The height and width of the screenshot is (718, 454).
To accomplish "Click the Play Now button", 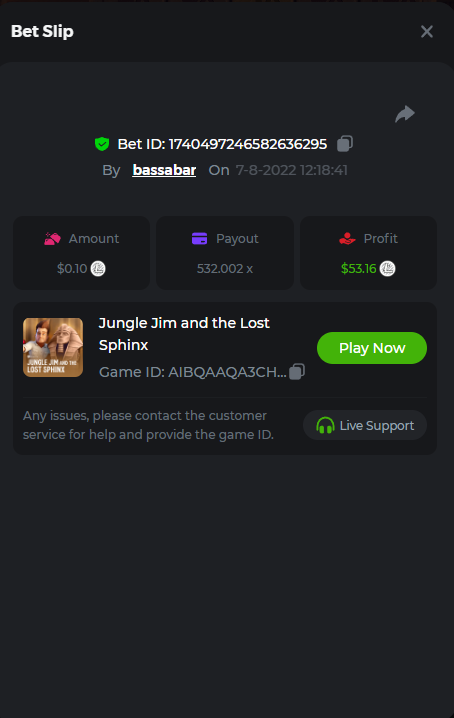I will (372, 348).
